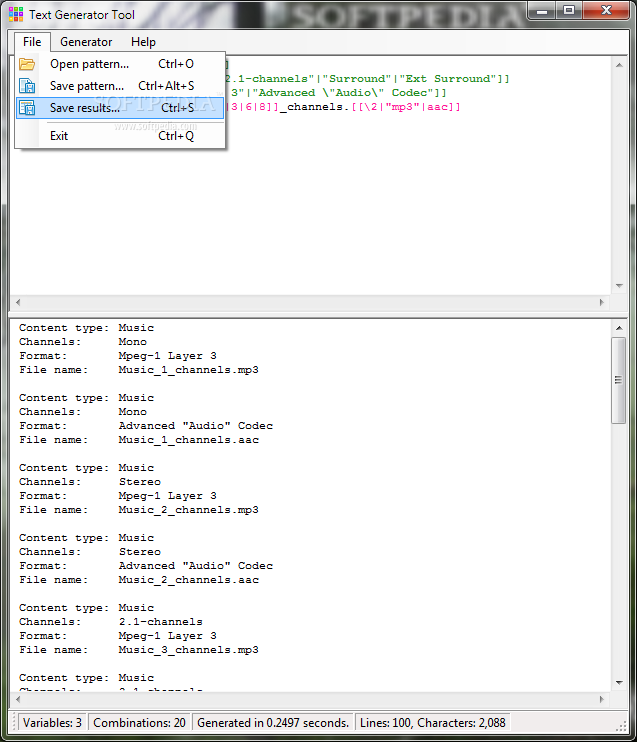Click the 2.1-channels value in results
This screenshot has height=742, width=637.
[x=160, y=622]
